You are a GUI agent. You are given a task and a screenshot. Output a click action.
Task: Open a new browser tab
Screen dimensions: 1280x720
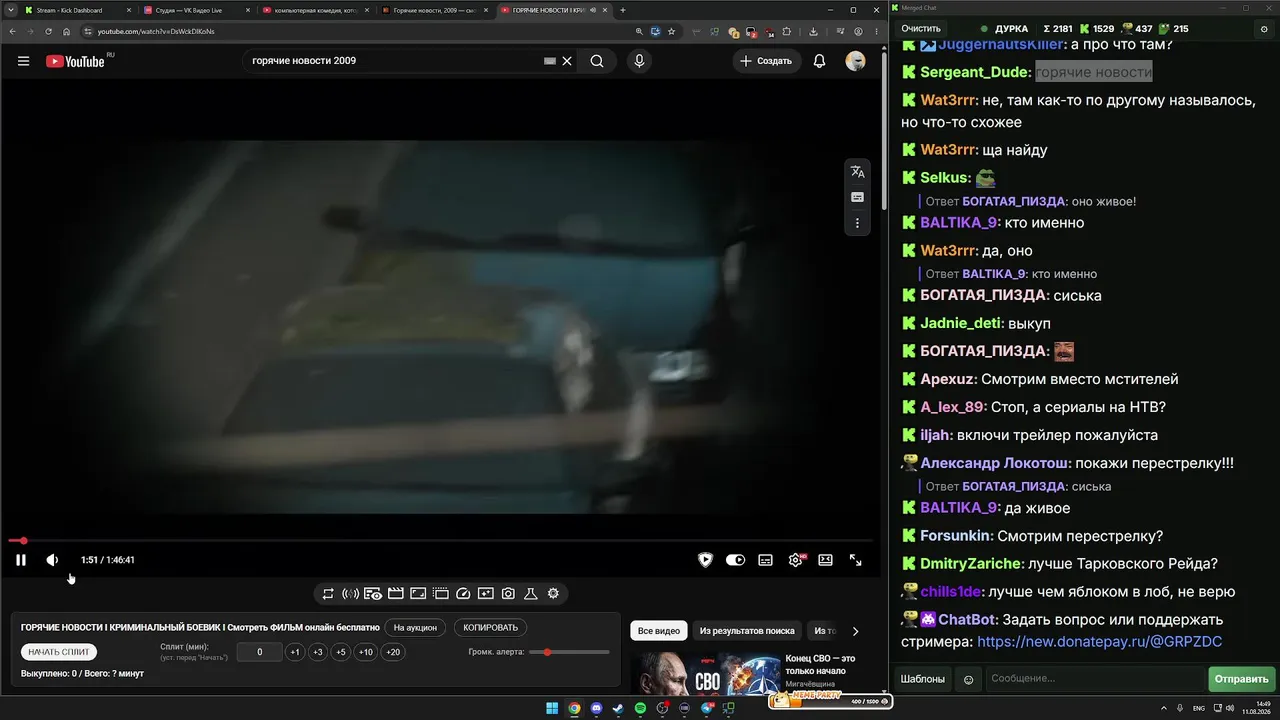point(623,10)
